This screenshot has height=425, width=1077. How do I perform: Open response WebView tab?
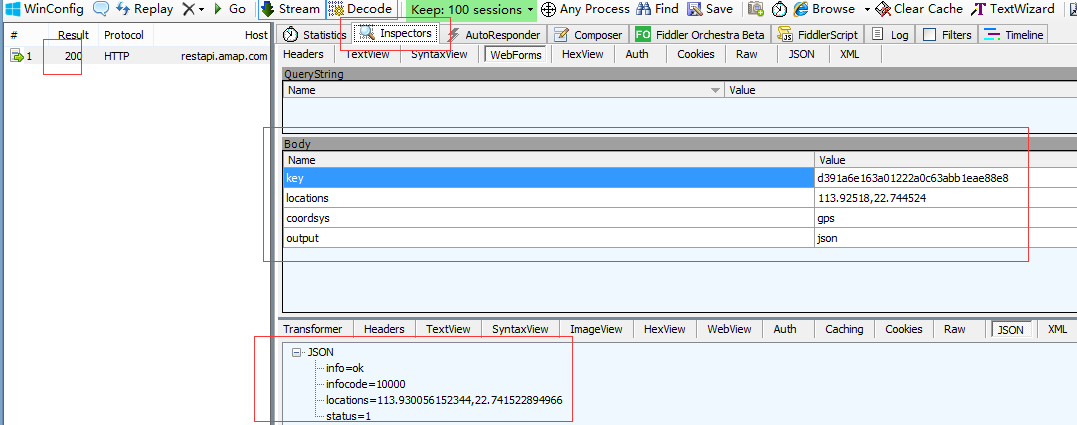click(x=729, y=329)
